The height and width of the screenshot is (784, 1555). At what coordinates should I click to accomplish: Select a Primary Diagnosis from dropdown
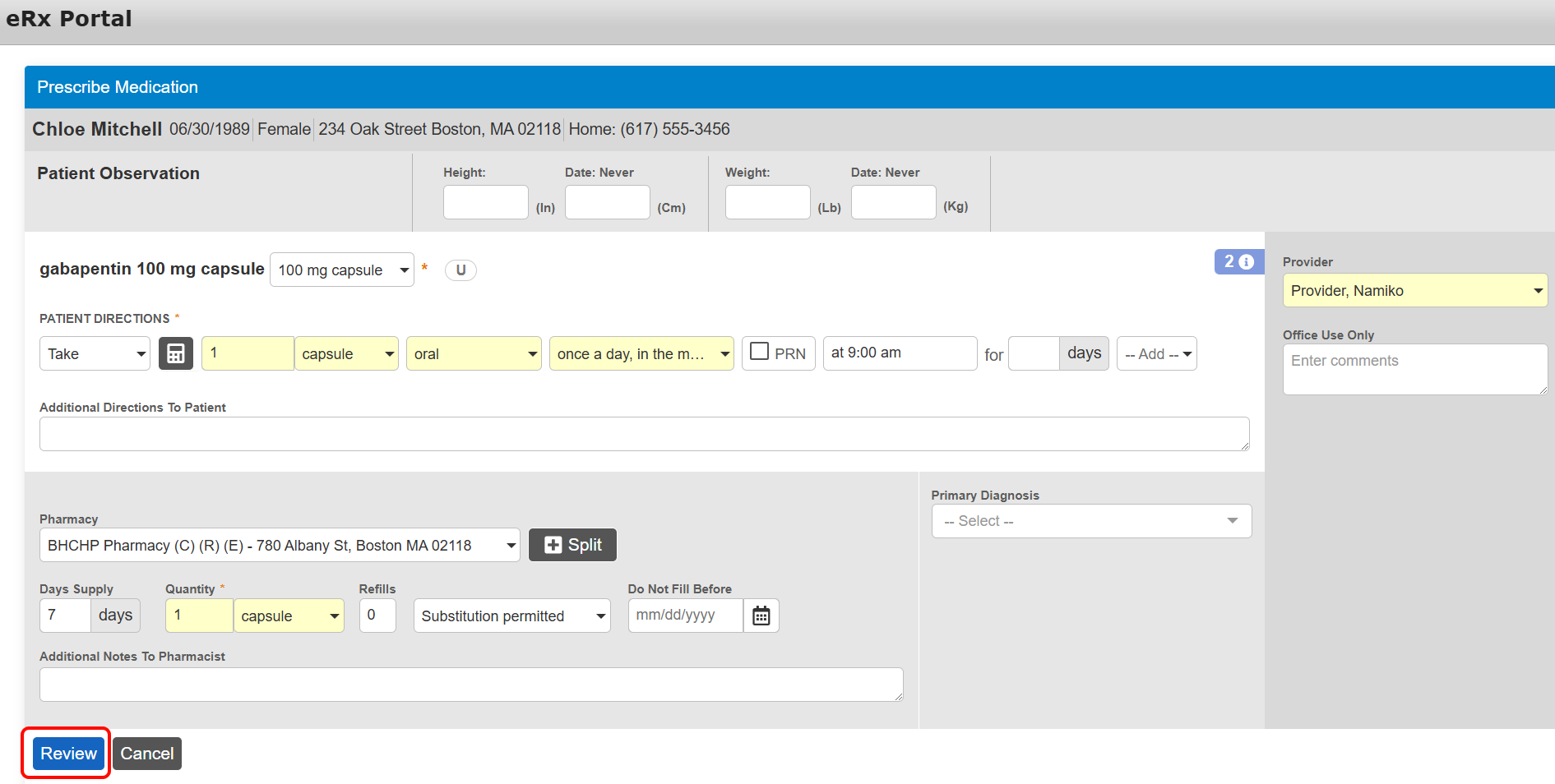1090,521
